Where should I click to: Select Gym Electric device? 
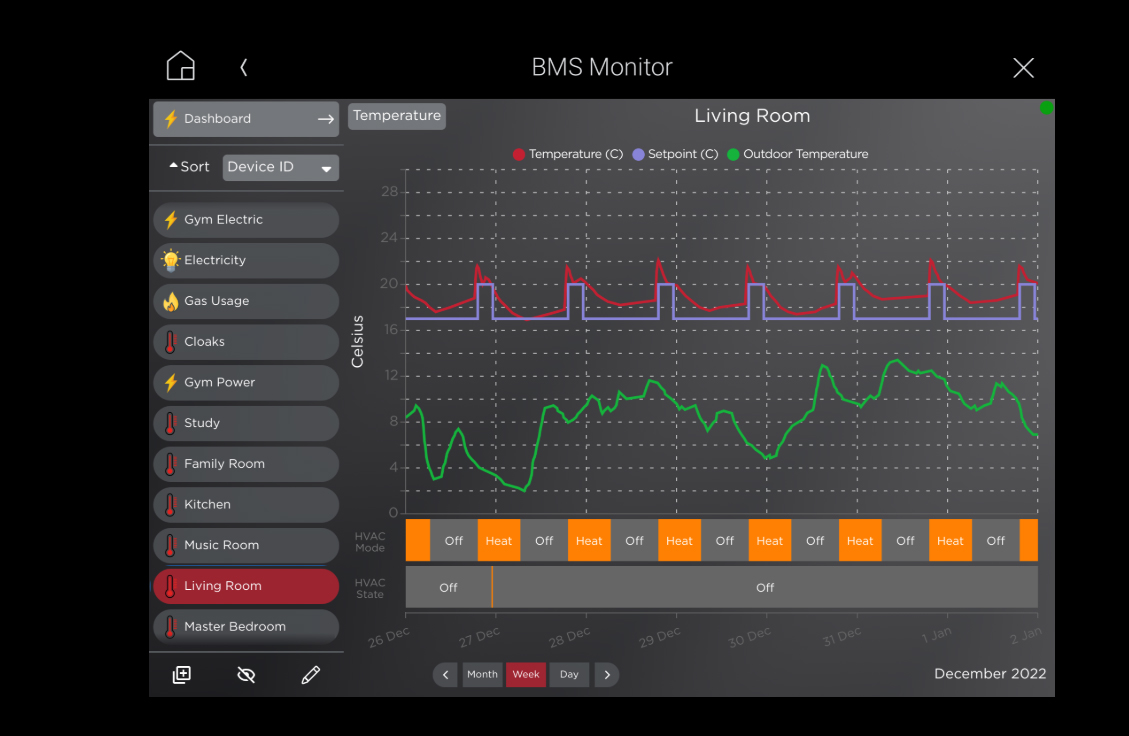246,220
